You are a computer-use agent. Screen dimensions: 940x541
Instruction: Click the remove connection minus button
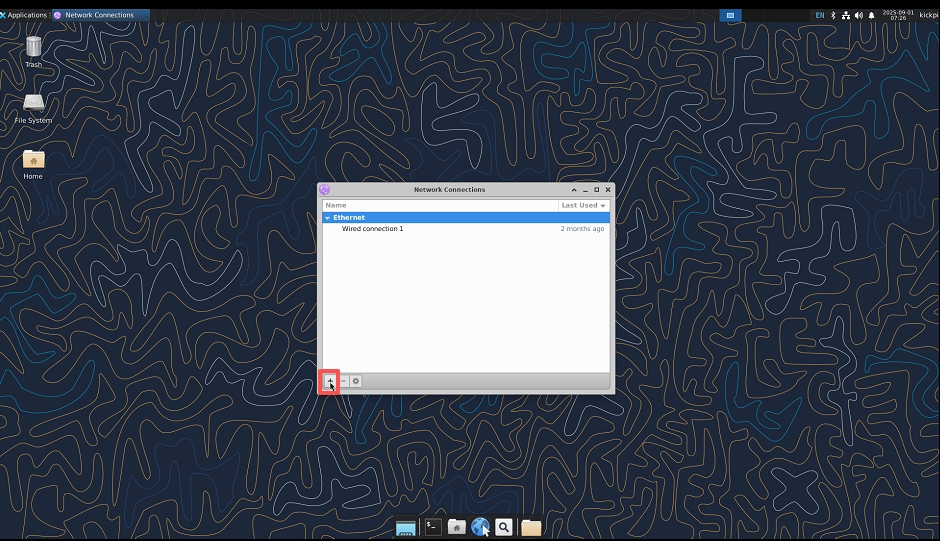(342, 381)
